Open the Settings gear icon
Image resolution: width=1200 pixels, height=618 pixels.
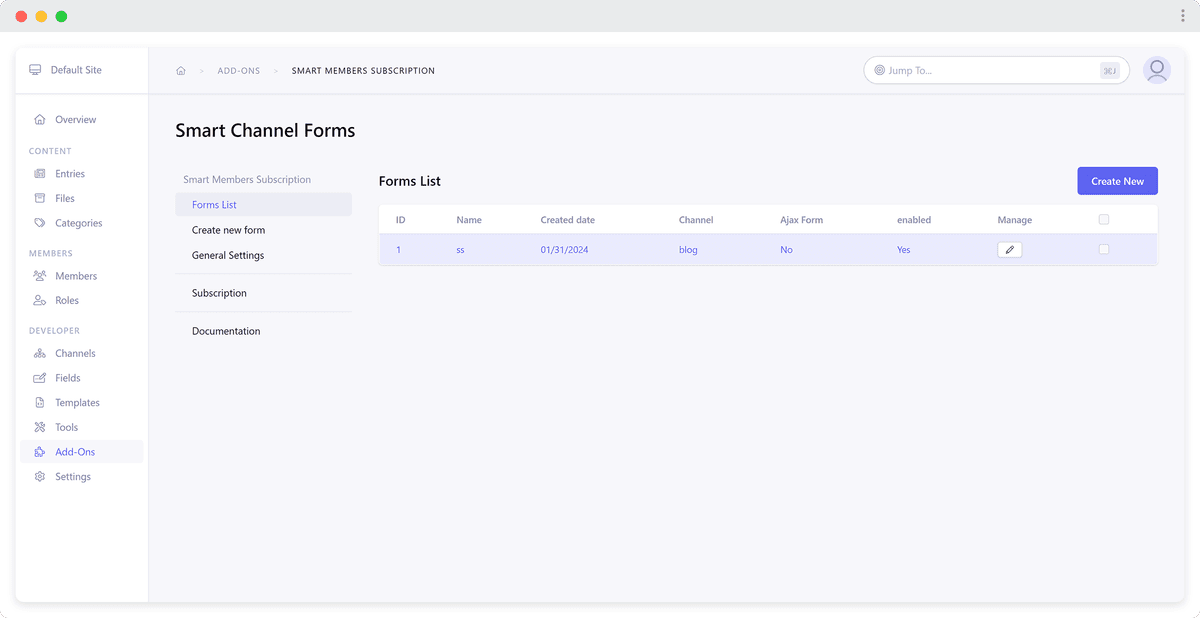pyautogui.click(x=39, y=476)
